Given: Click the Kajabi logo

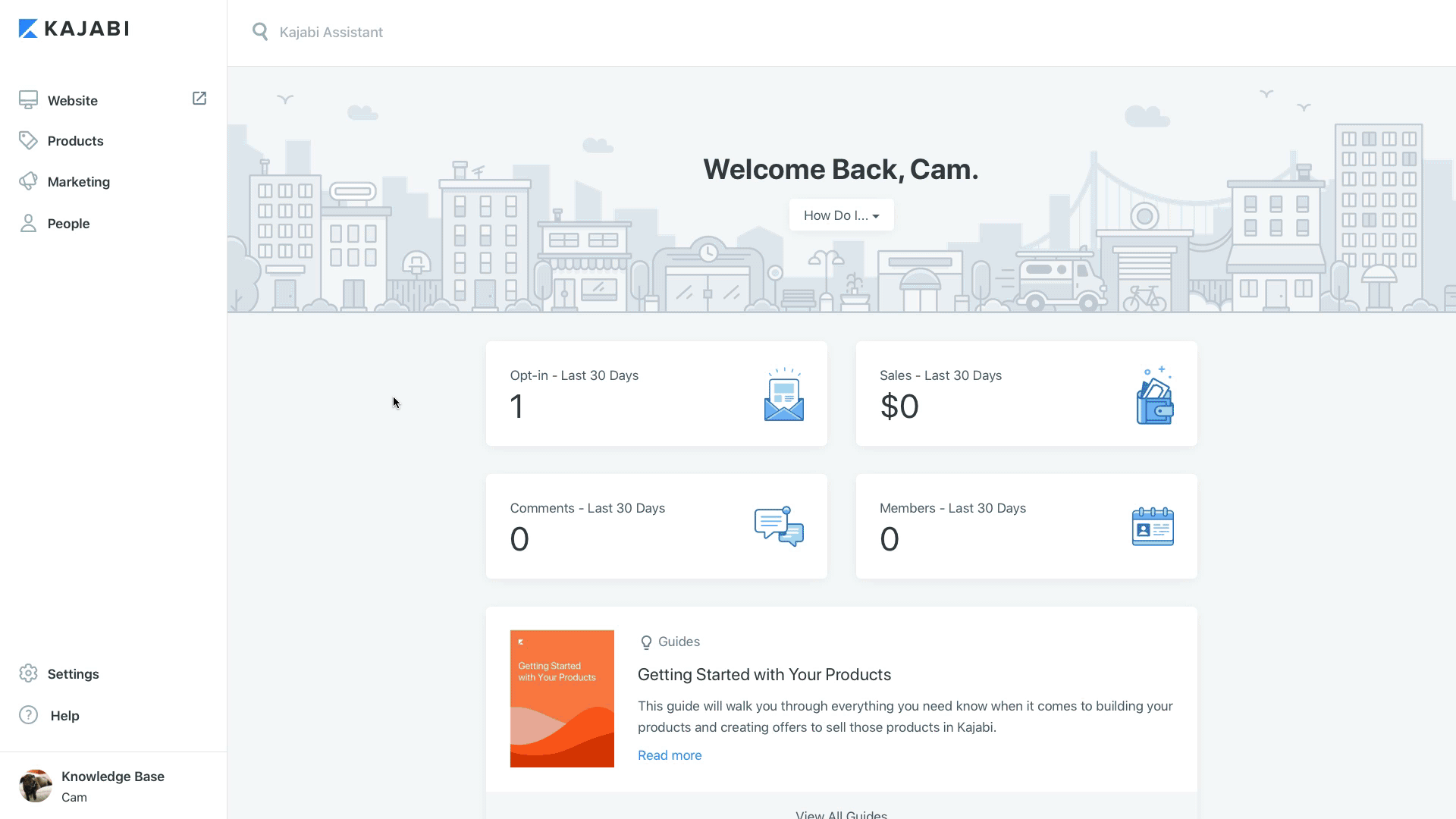Looking at the screenshot, I should point(74,29).
